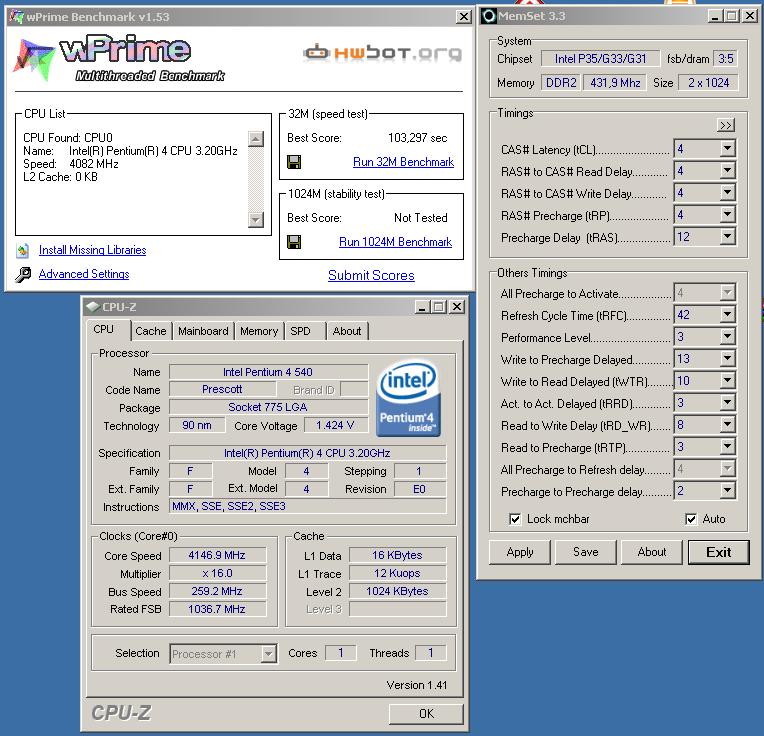Viewport: 764px width, 736px height.
Task: Click the Save button in MemSet
Action: point(586,552)
